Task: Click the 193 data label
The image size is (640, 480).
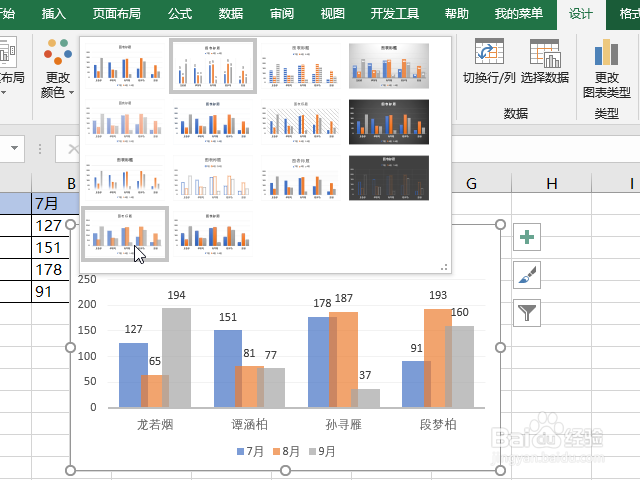Action: point(438,295)
